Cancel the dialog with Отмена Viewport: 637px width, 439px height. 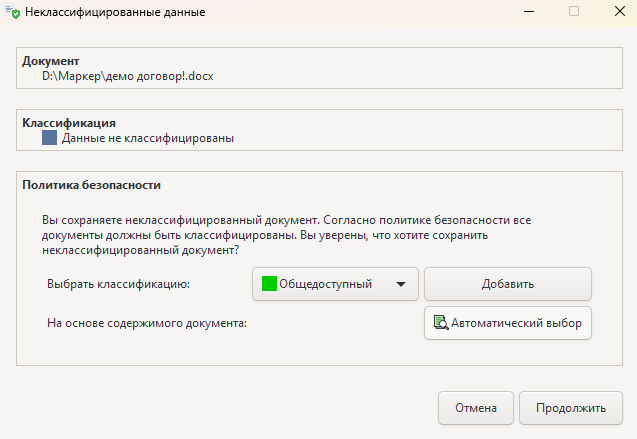tap(476, 408)
